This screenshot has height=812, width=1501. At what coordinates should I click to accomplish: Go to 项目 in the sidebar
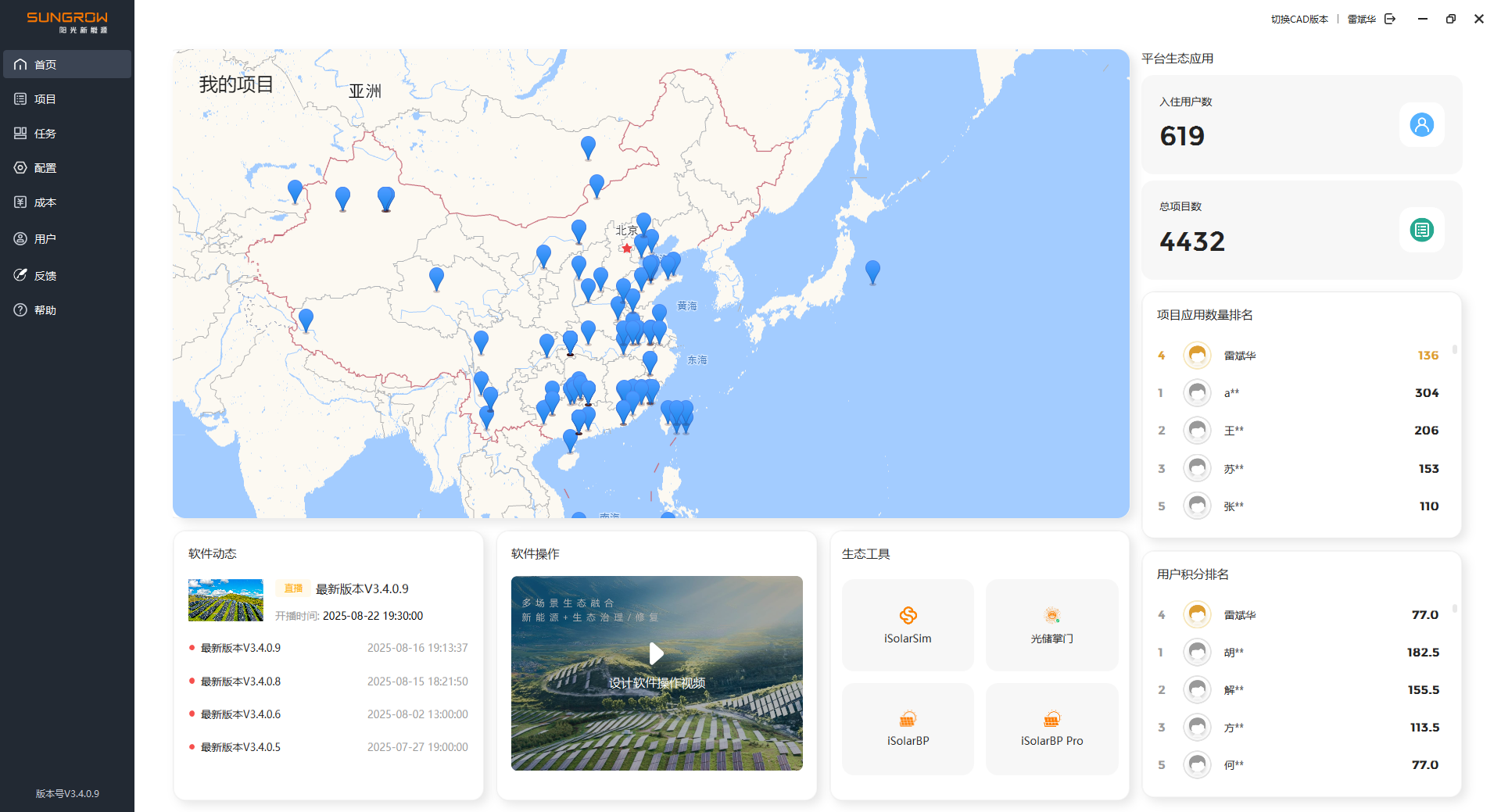pos(45,99)
